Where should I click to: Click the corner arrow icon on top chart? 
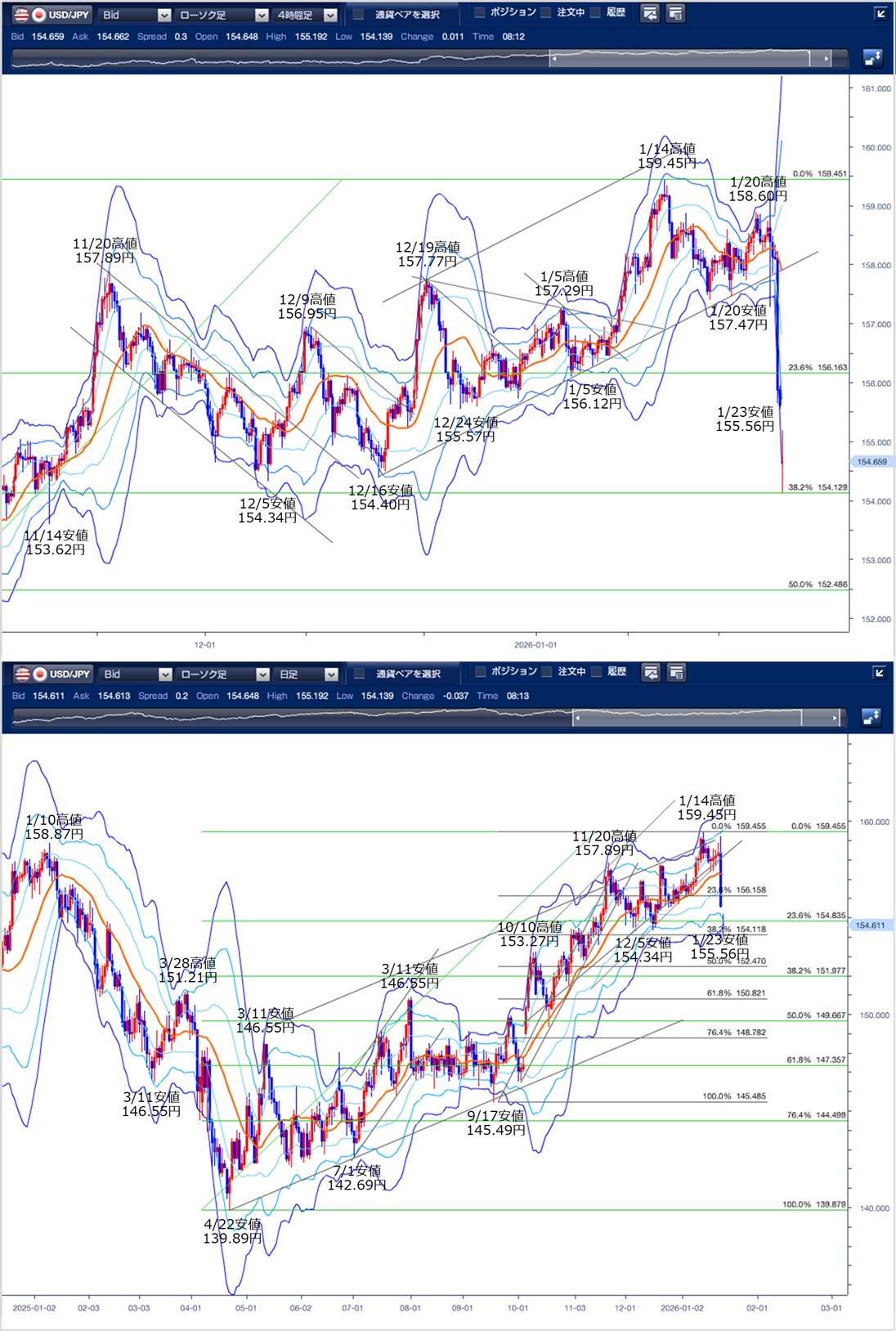880,14
